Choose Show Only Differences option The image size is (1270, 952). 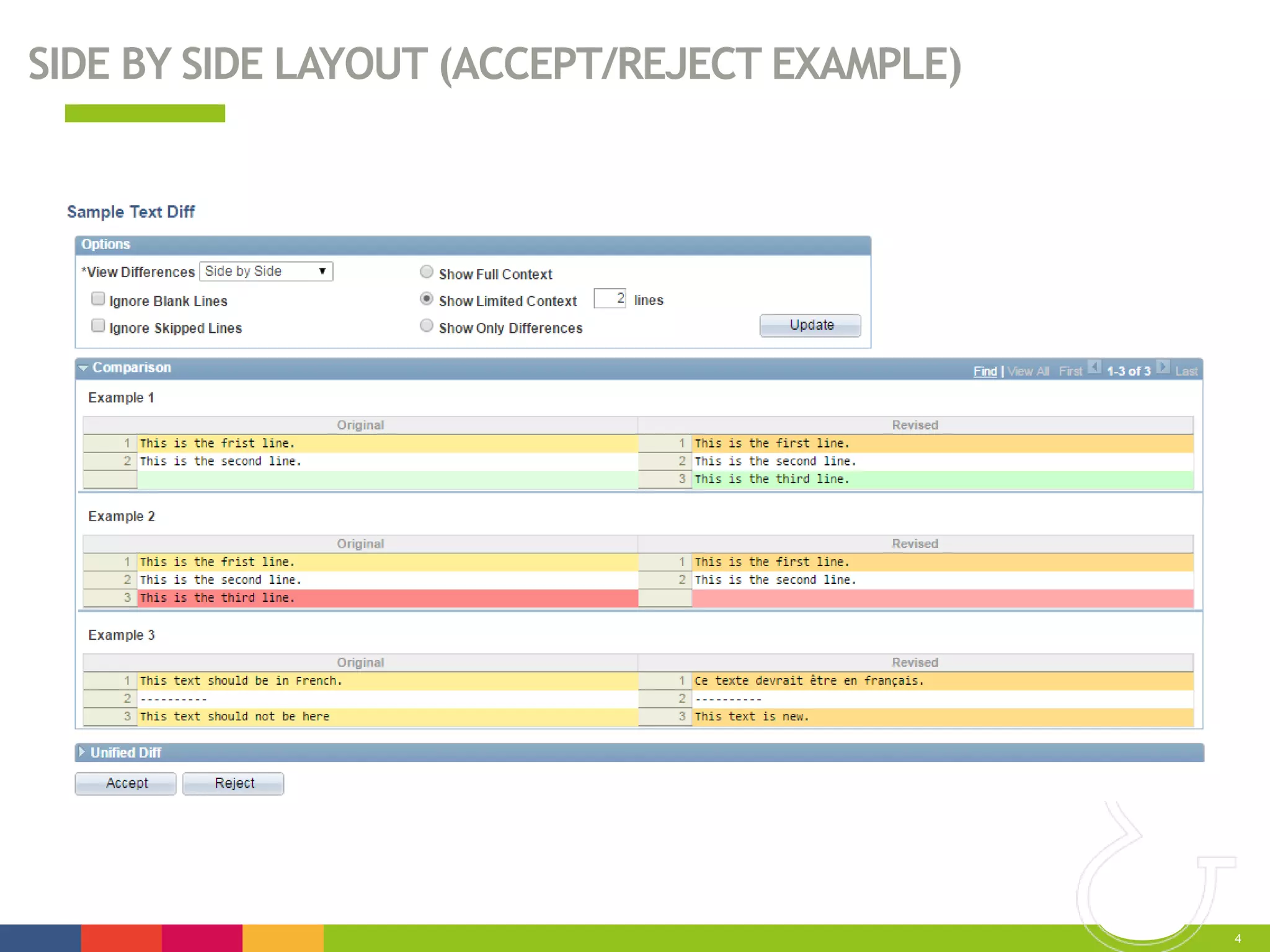point(427,326)
